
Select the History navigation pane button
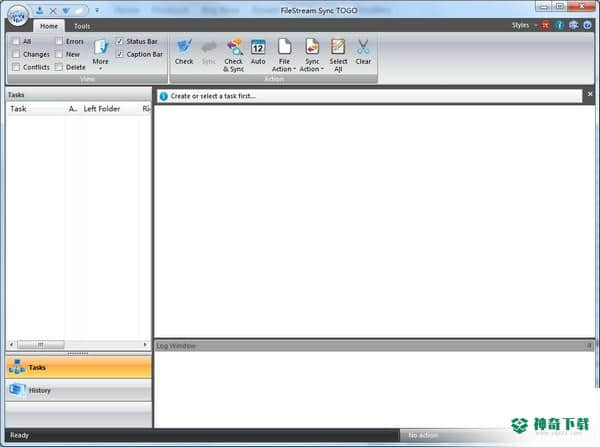coord(78,390)
